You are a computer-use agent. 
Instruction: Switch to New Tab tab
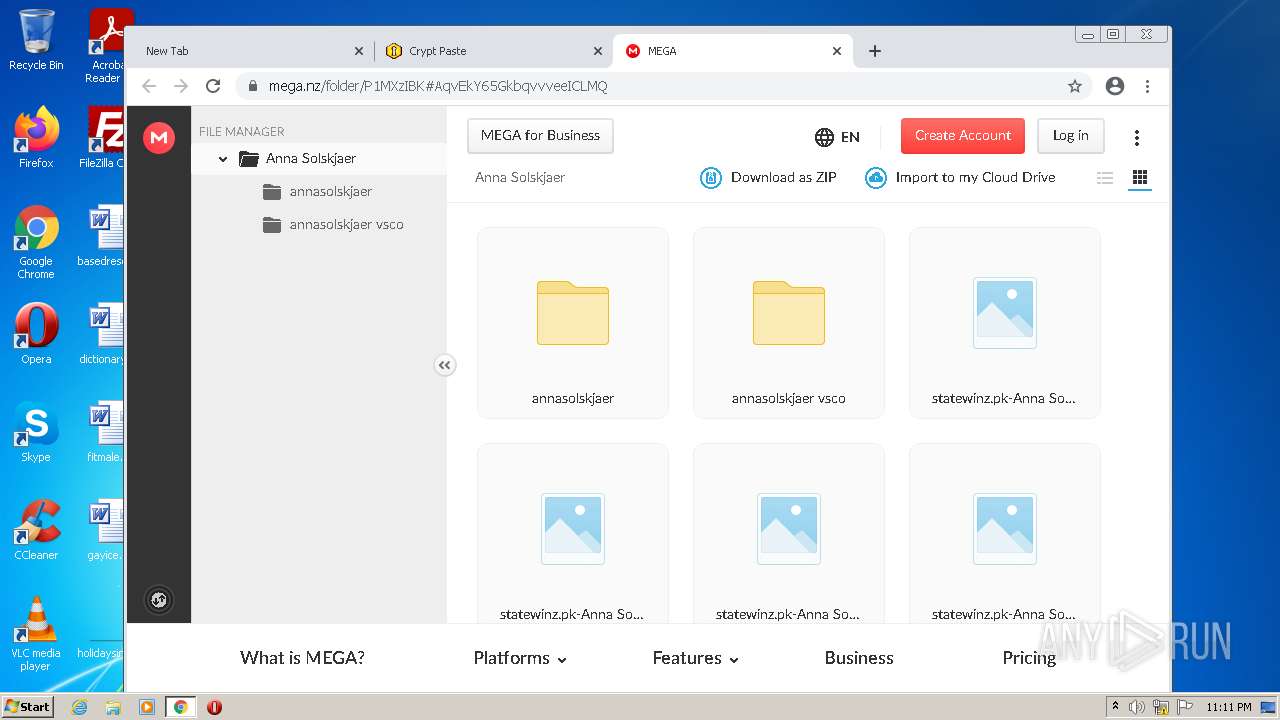250,51
